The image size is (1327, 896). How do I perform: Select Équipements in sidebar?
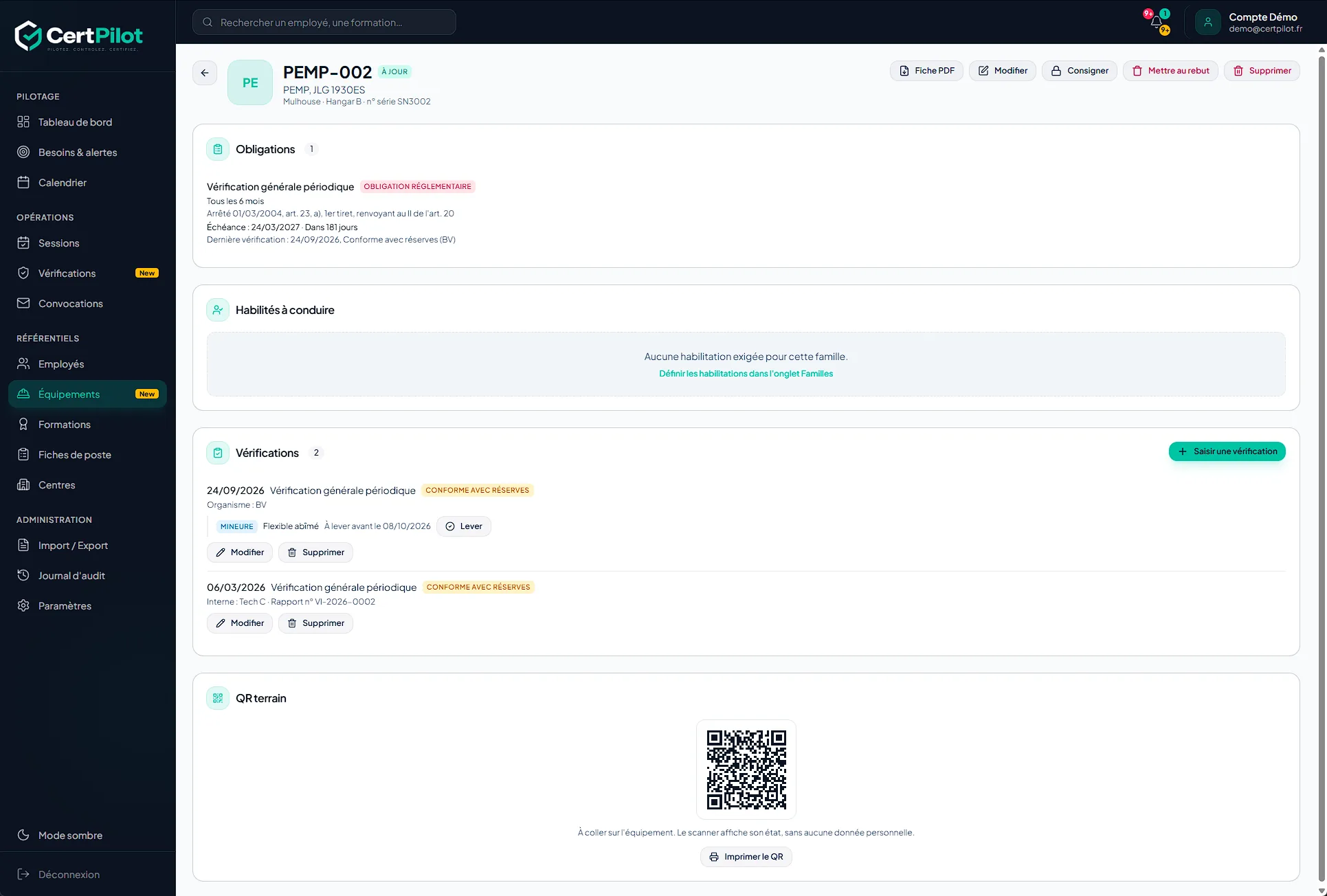click(88, 394)
